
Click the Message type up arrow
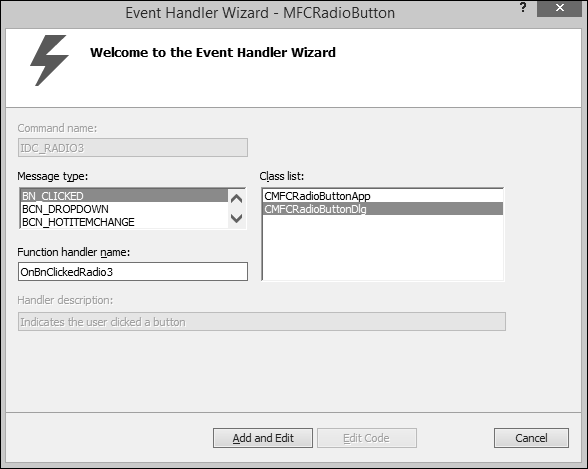pos(236,199)
